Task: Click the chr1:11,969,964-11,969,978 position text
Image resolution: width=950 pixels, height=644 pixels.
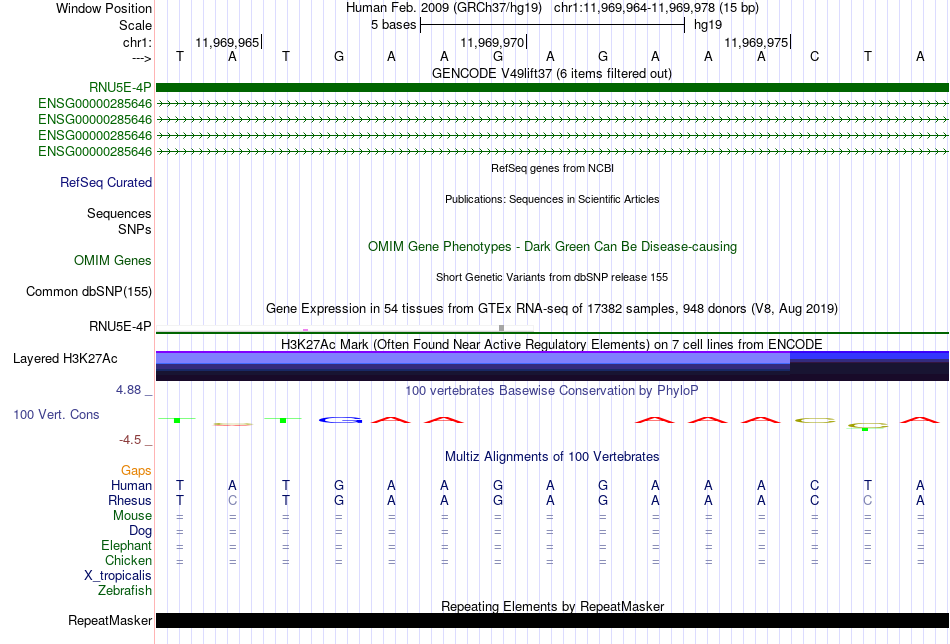Action: tap(656, 8)
